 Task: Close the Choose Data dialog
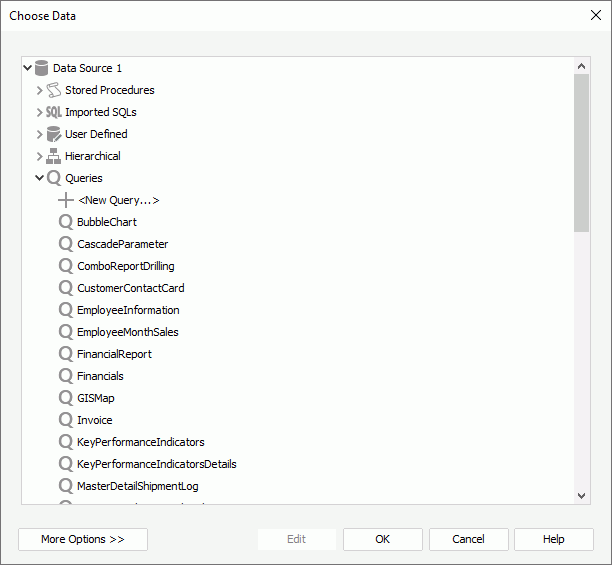pyautogui.click(x=596, y=15)
